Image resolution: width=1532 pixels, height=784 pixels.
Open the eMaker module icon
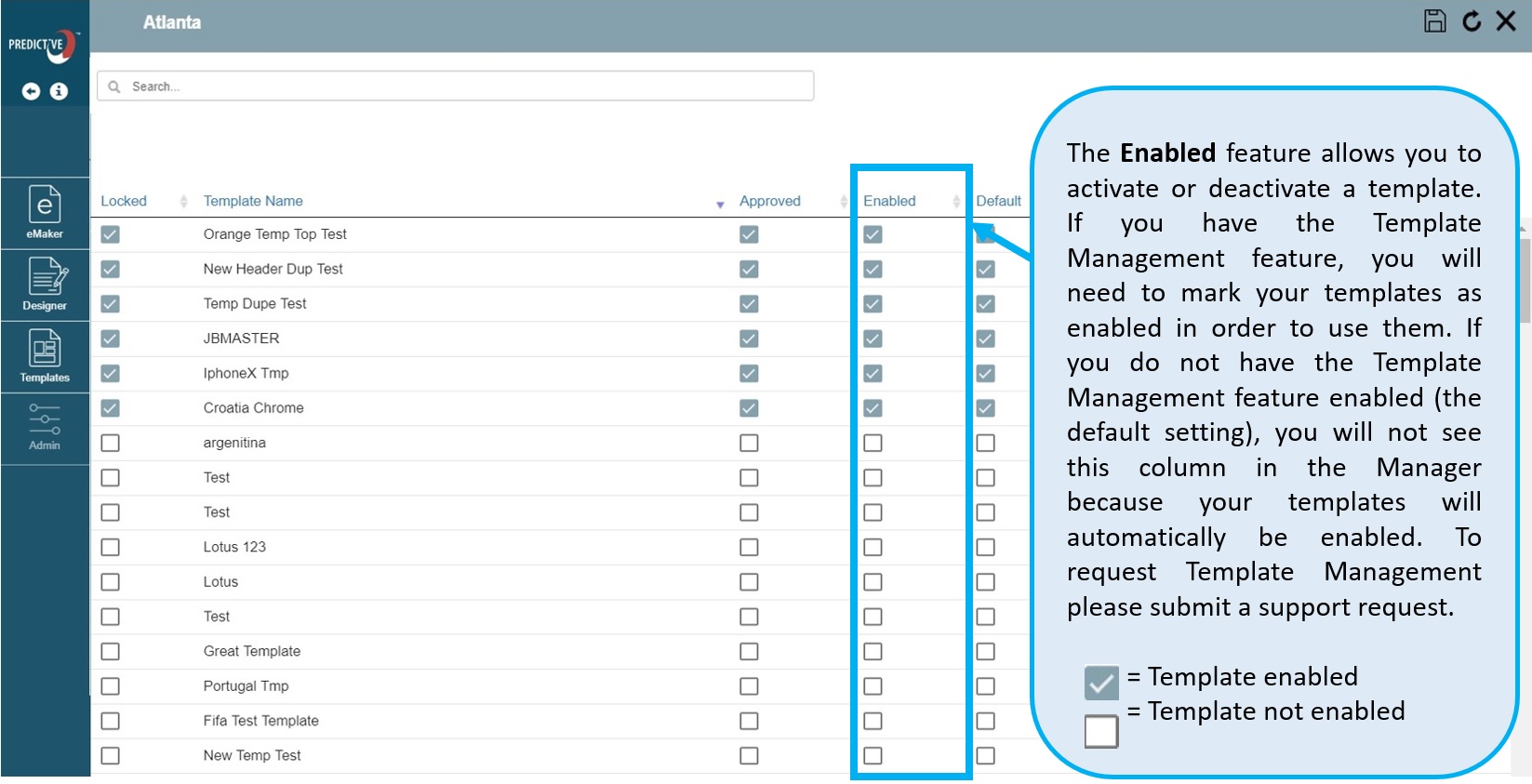click(x=45, y=212)
